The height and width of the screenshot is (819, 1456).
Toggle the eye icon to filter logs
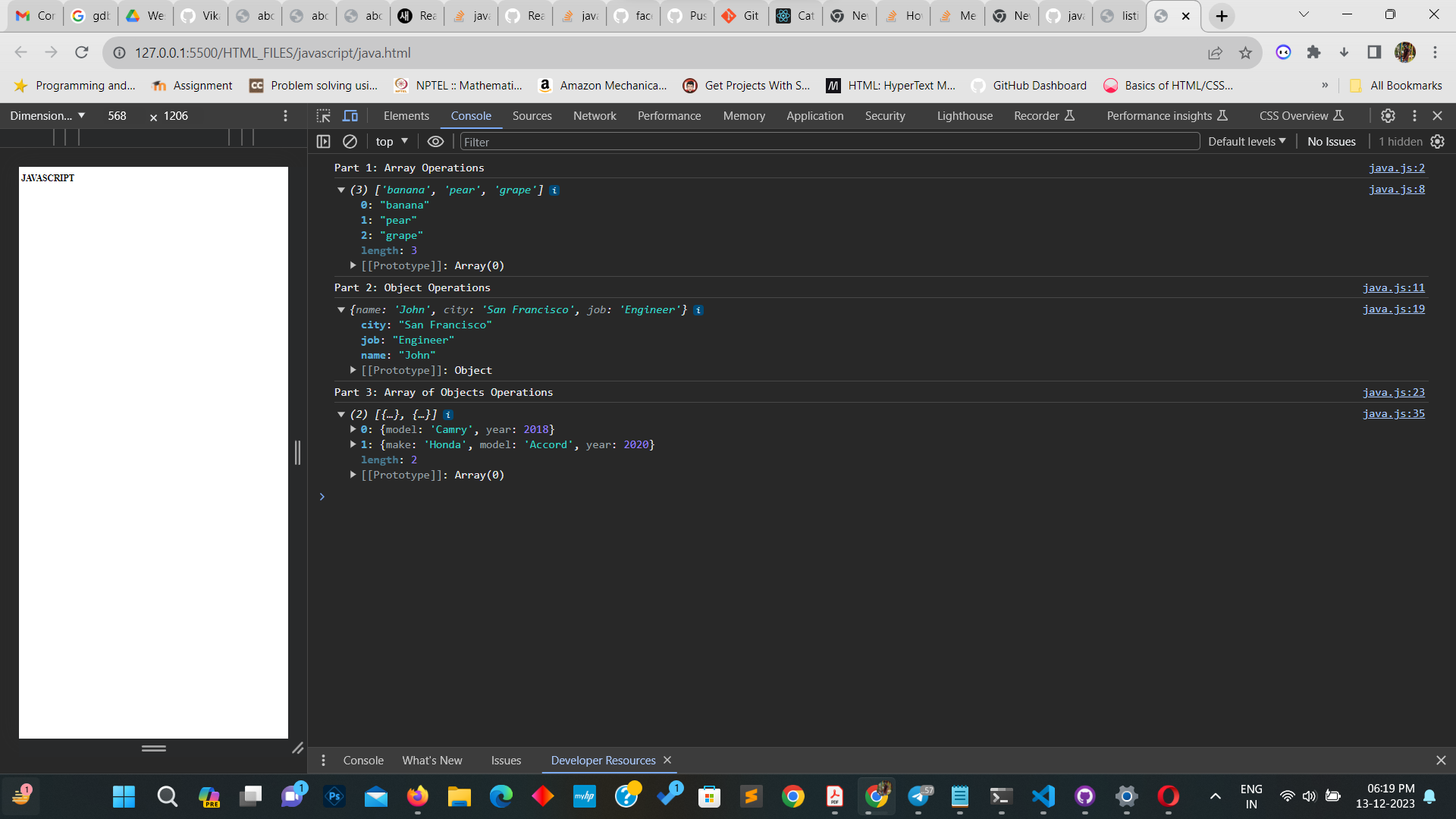[436, 141]
